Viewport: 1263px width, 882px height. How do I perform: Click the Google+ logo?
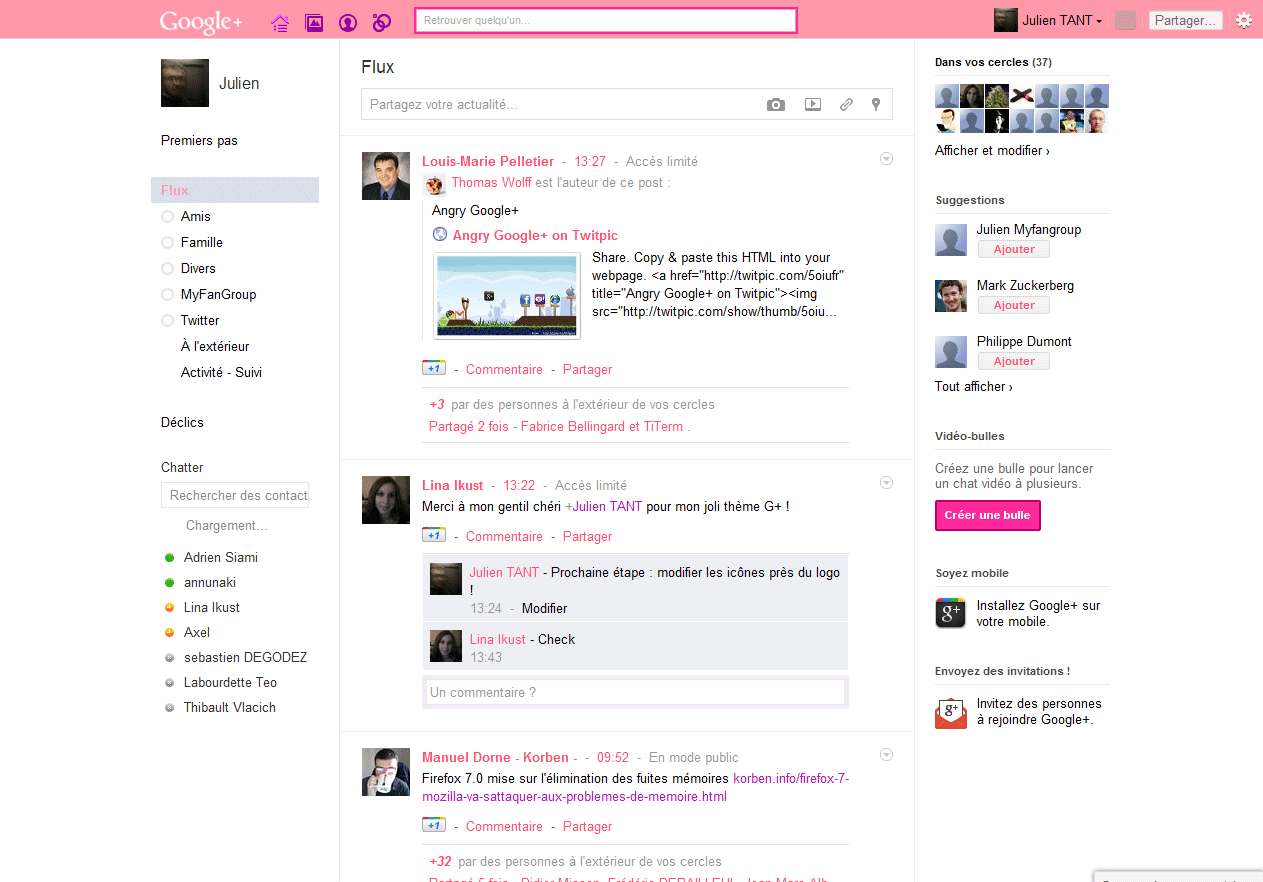tap(201, 21)
